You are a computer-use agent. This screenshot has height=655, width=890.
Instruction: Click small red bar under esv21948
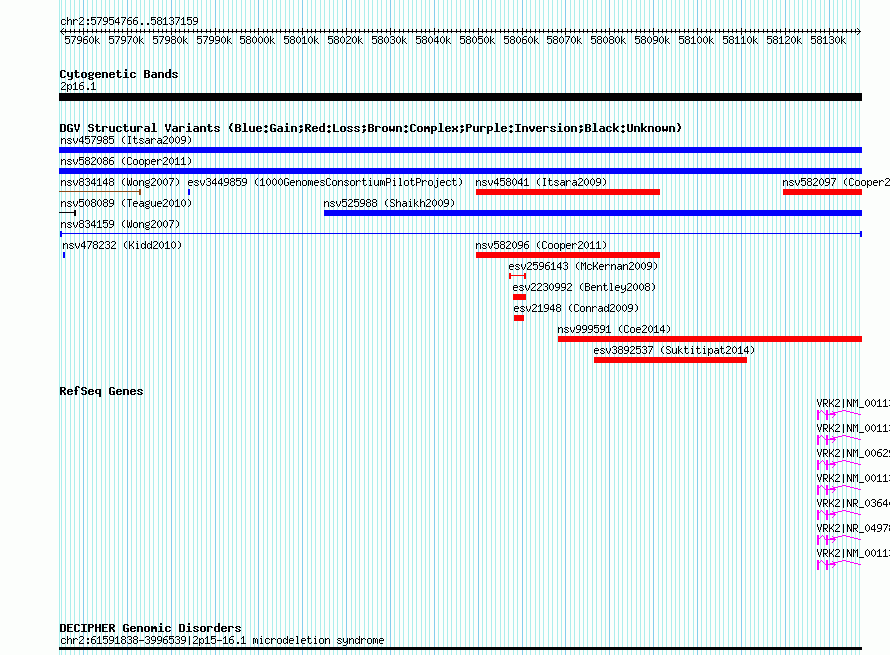pyautogui.click(x=519, y=318)
